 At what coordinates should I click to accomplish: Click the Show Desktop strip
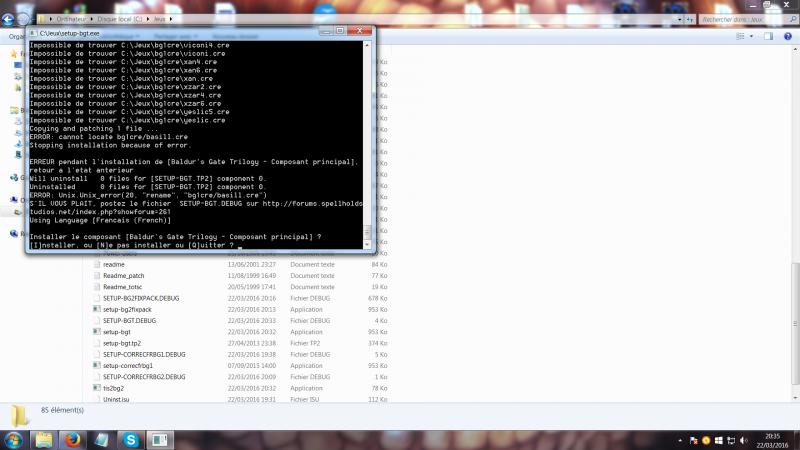click(796, 440)
